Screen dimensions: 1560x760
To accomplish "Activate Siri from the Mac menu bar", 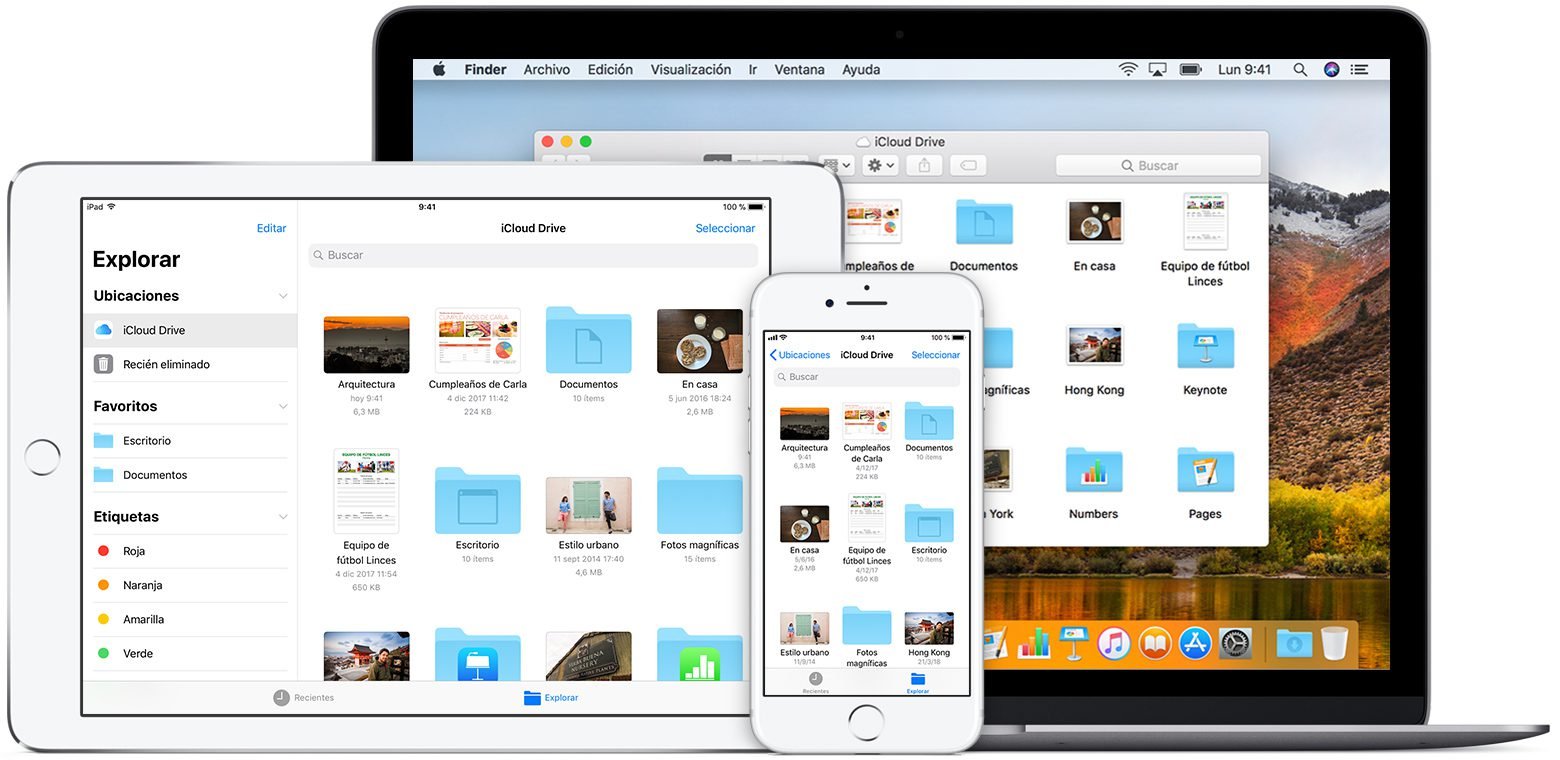I will pos(1331,69).
